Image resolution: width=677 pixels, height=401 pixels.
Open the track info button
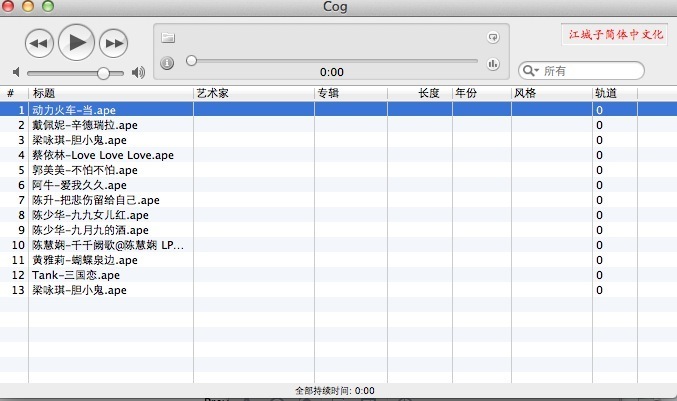pos(168,63)
